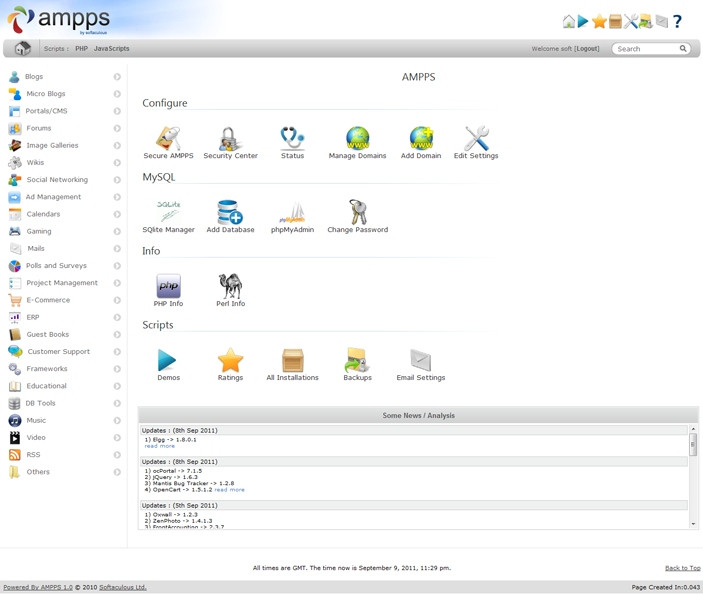Open the Ratings star icon
The width and height of the screenshot is (703, 600).
click(x=230, y=360)
